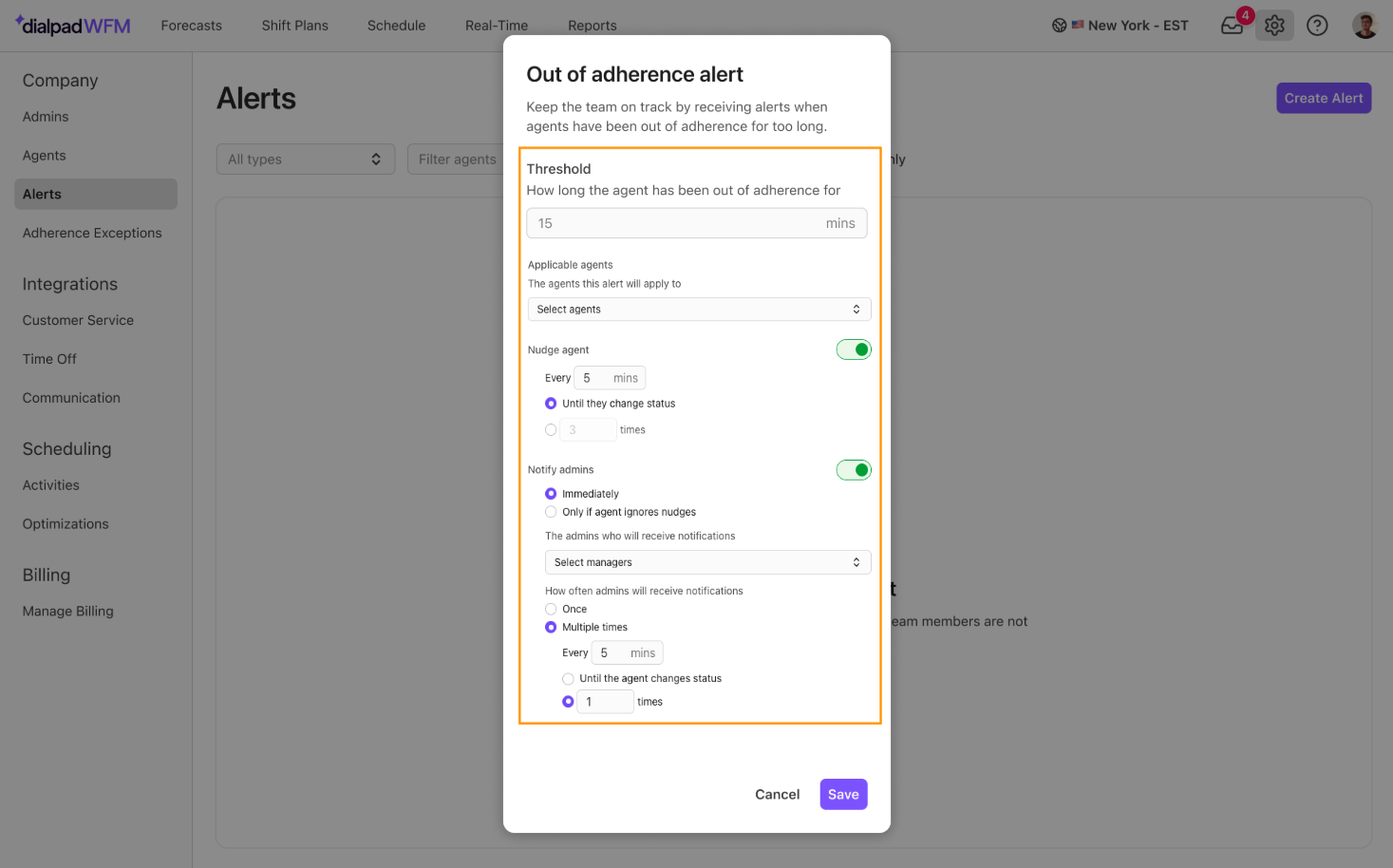Viewport: 1393px width, 868px height.
Task: Click 'The admins who will receive notifications' text
Action: (640, 536)
